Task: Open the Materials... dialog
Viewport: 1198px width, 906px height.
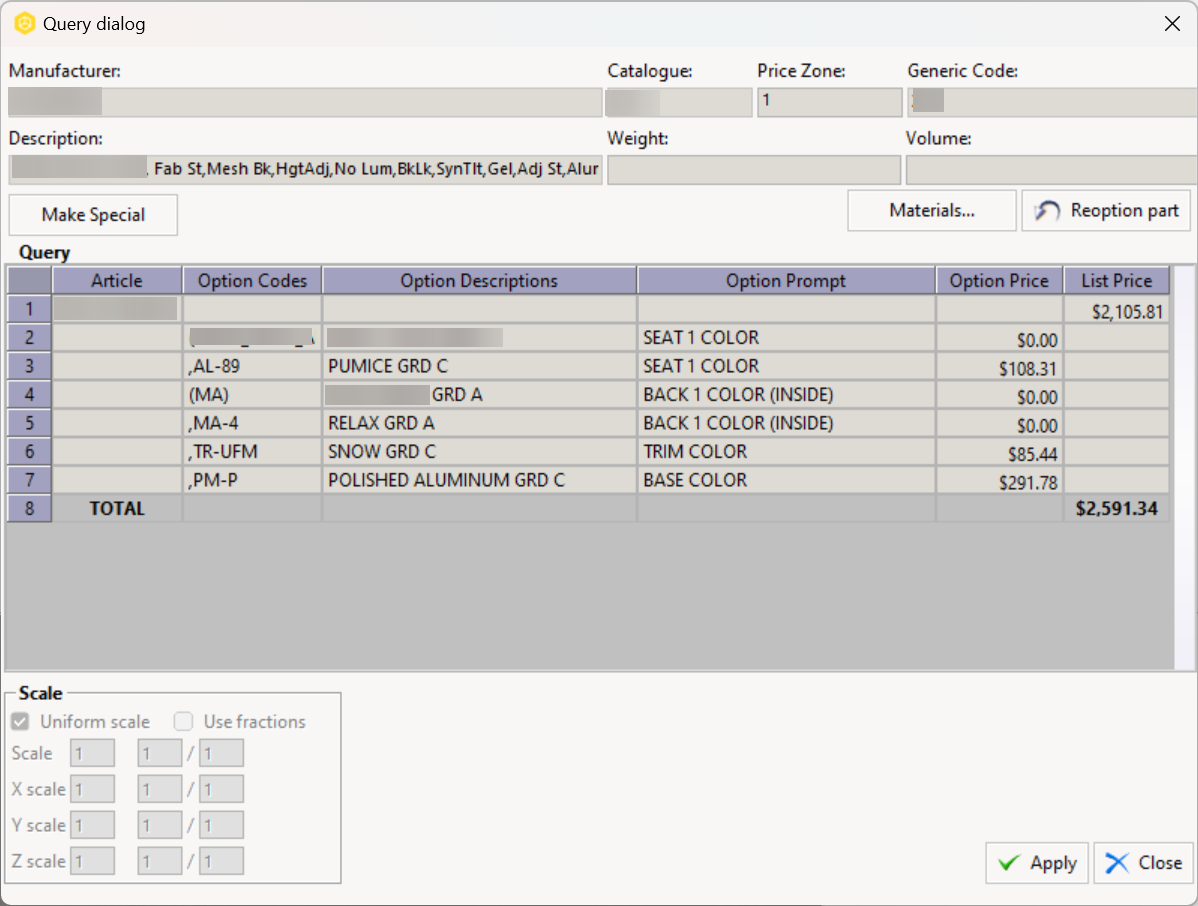Action: tap(931, 210)
